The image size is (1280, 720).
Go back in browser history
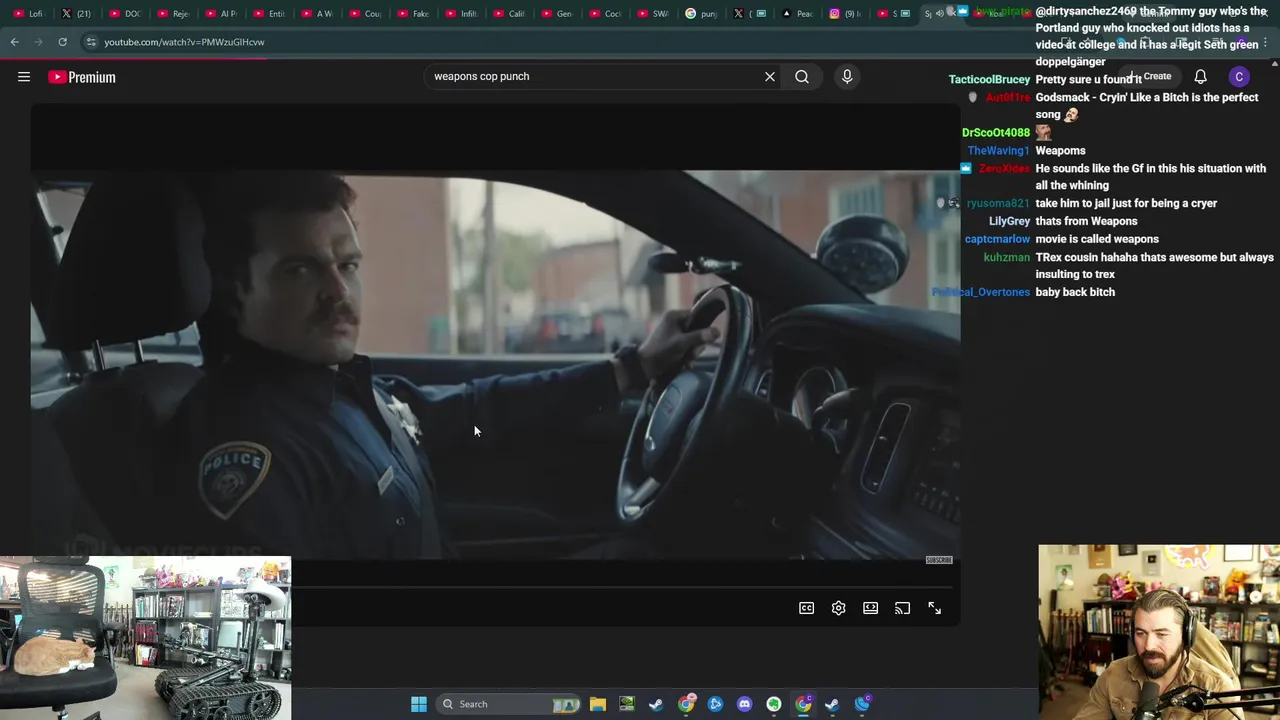pos(14,42)
